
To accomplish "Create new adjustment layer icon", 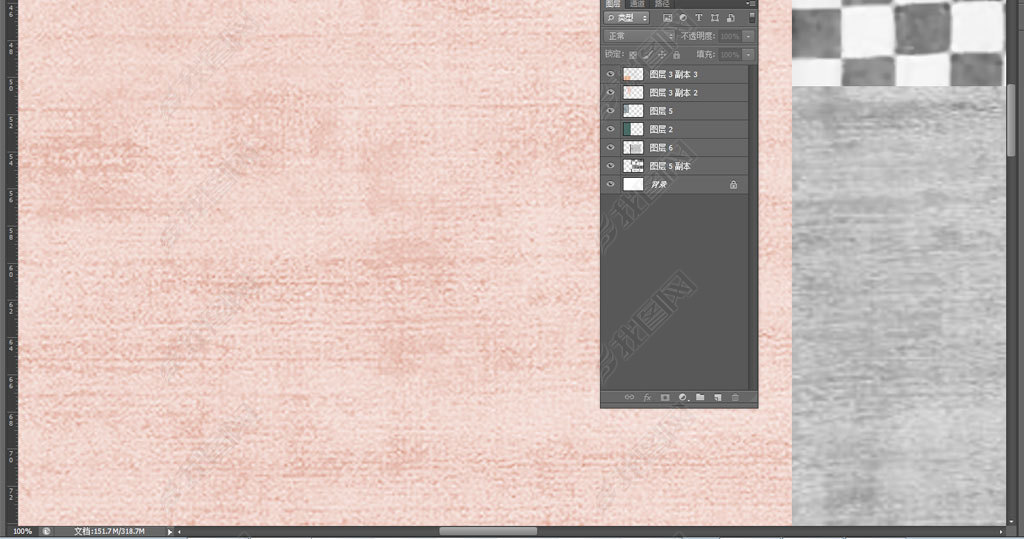I will tap(683, 397).
